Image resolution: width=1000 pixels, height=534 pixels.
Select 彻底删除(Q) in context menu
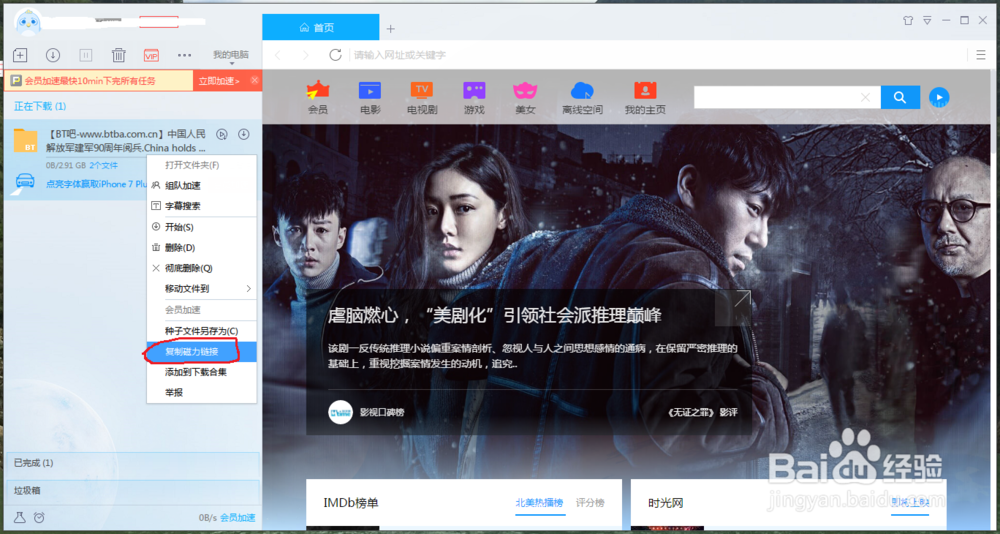click(x=189, y=268)
